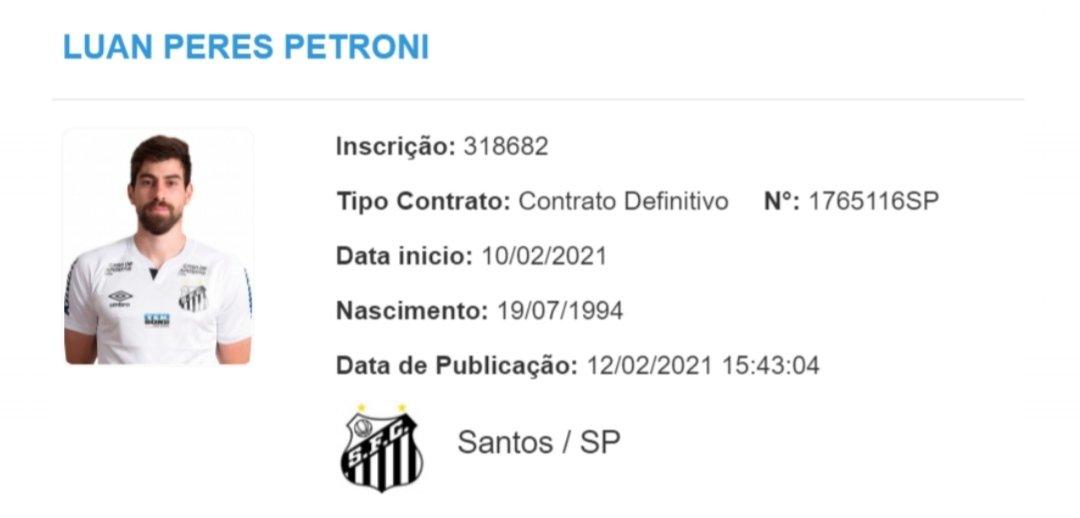Select the Inscrição label

(395, 147)
